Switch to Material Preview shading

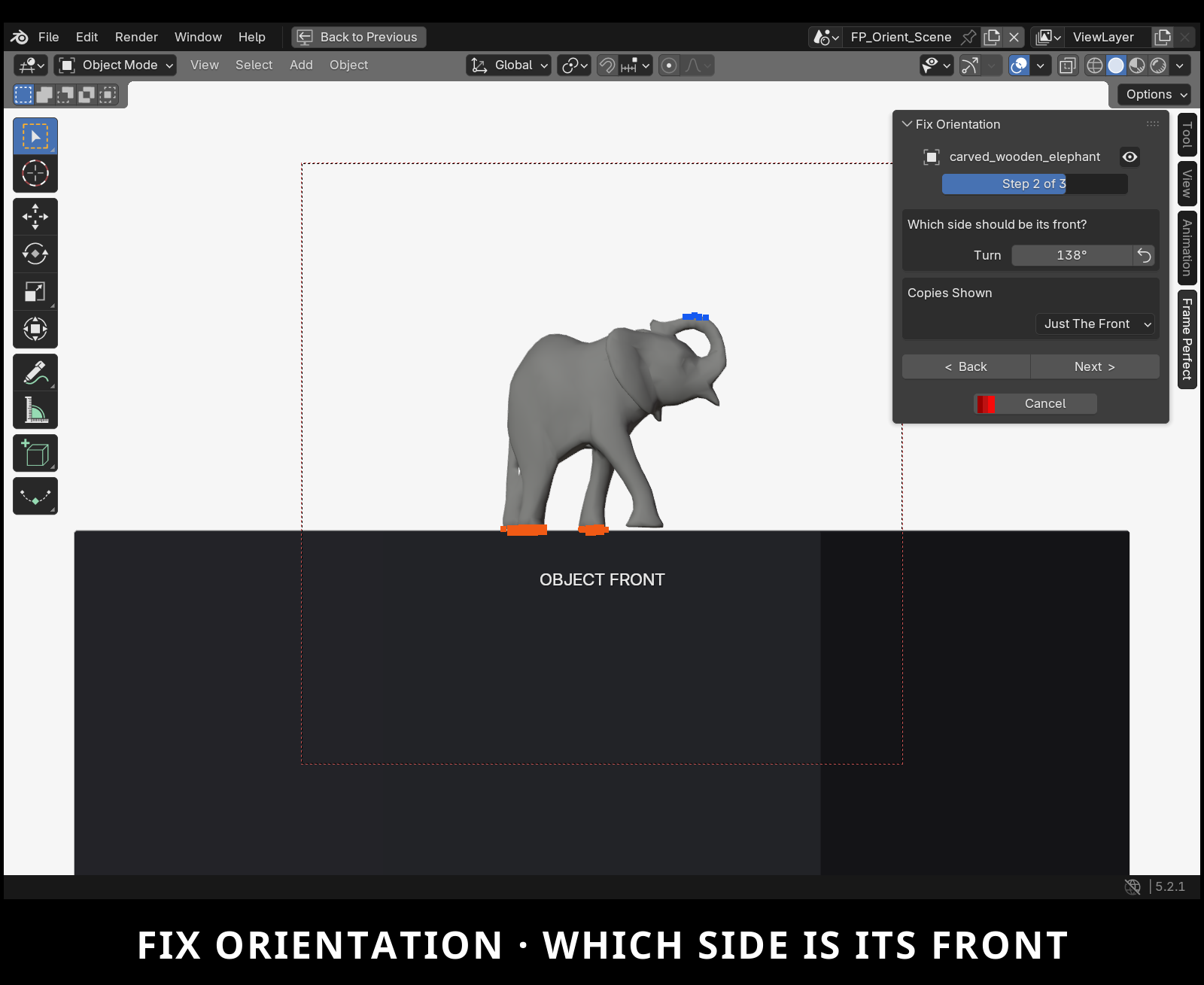(x=1137, y=65)
